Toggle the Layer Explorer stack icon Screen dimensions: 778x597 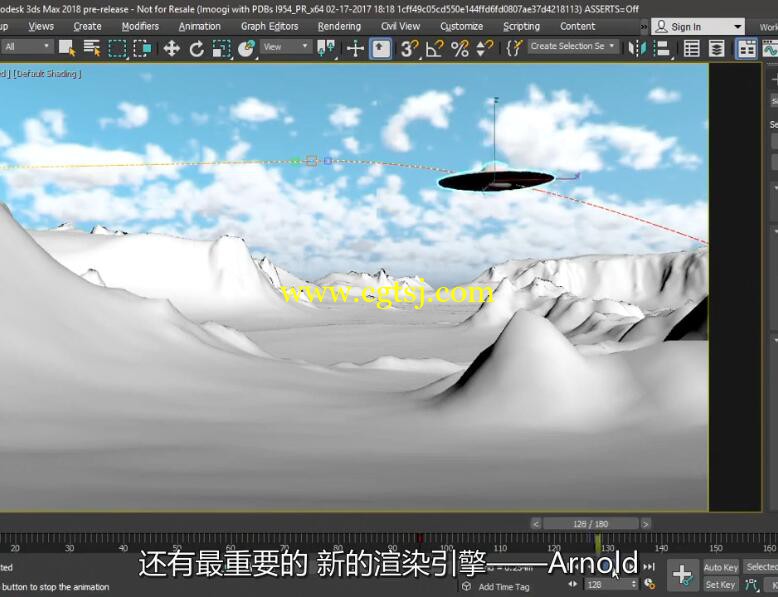coord(716,48)
